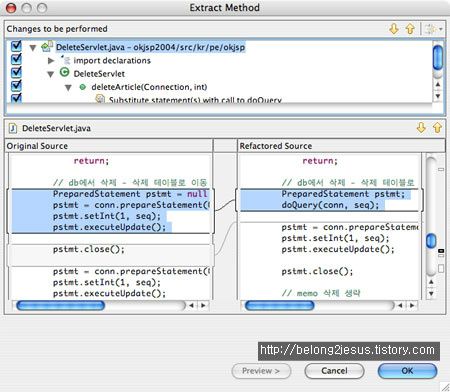Click the dialog resize grip corner

pyautogui.click(x=445, y=387)
